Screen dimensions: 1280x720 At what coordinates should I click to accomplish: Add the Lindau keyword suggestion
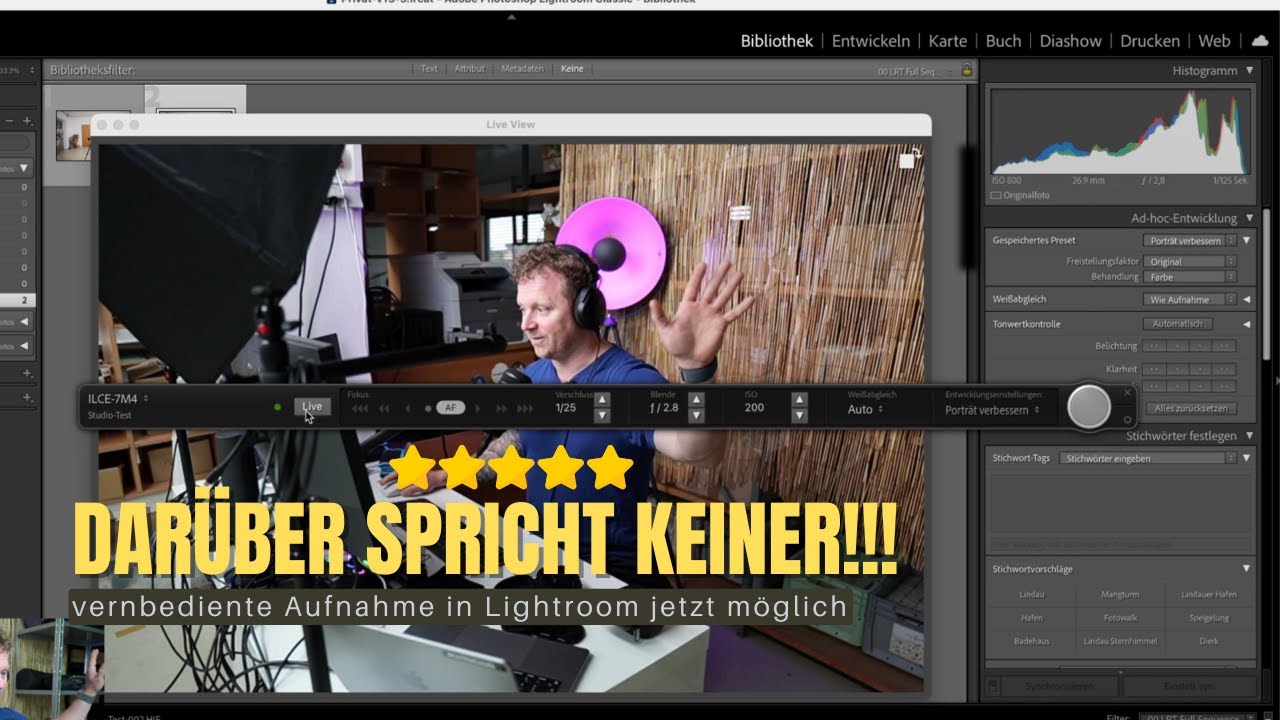(x=1032, y=594)
